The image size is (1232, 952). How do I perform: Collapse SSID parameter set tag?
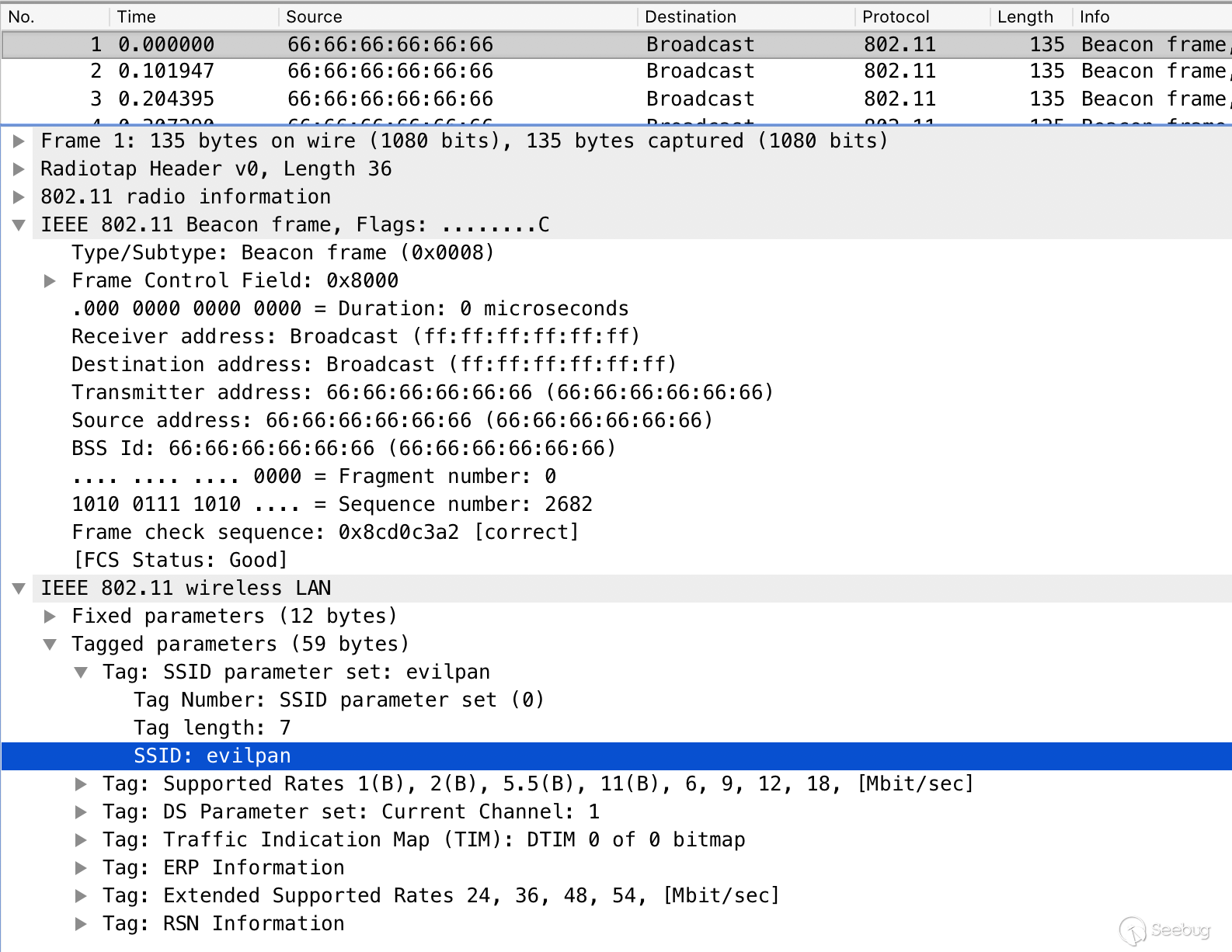pos(81,672)
